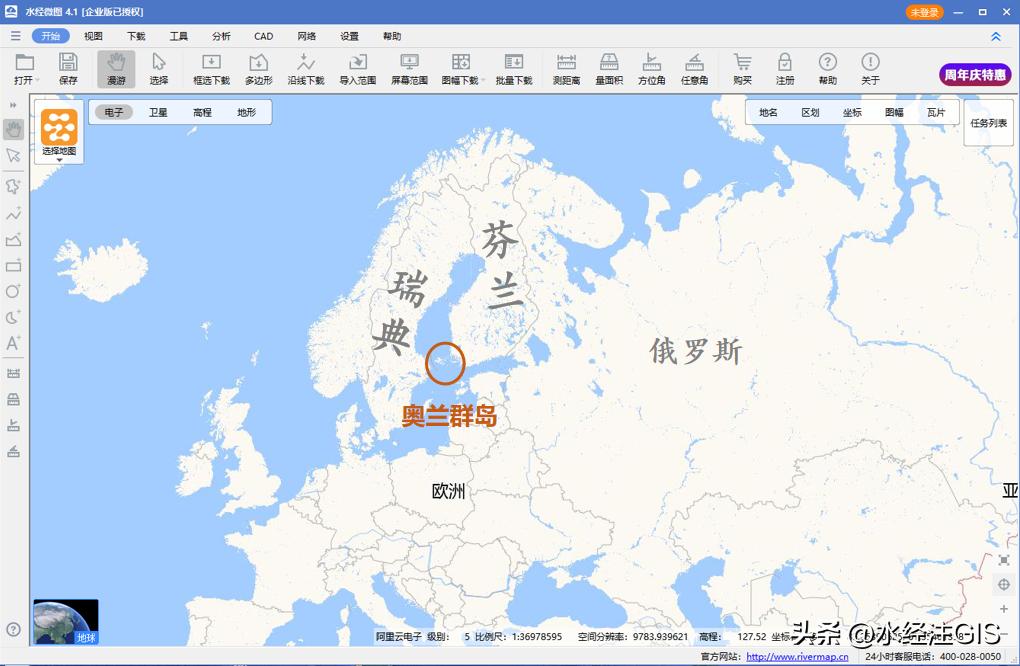Click the 测距离 distance measurement icon
1020x666 pixels.
click(567, 68)
